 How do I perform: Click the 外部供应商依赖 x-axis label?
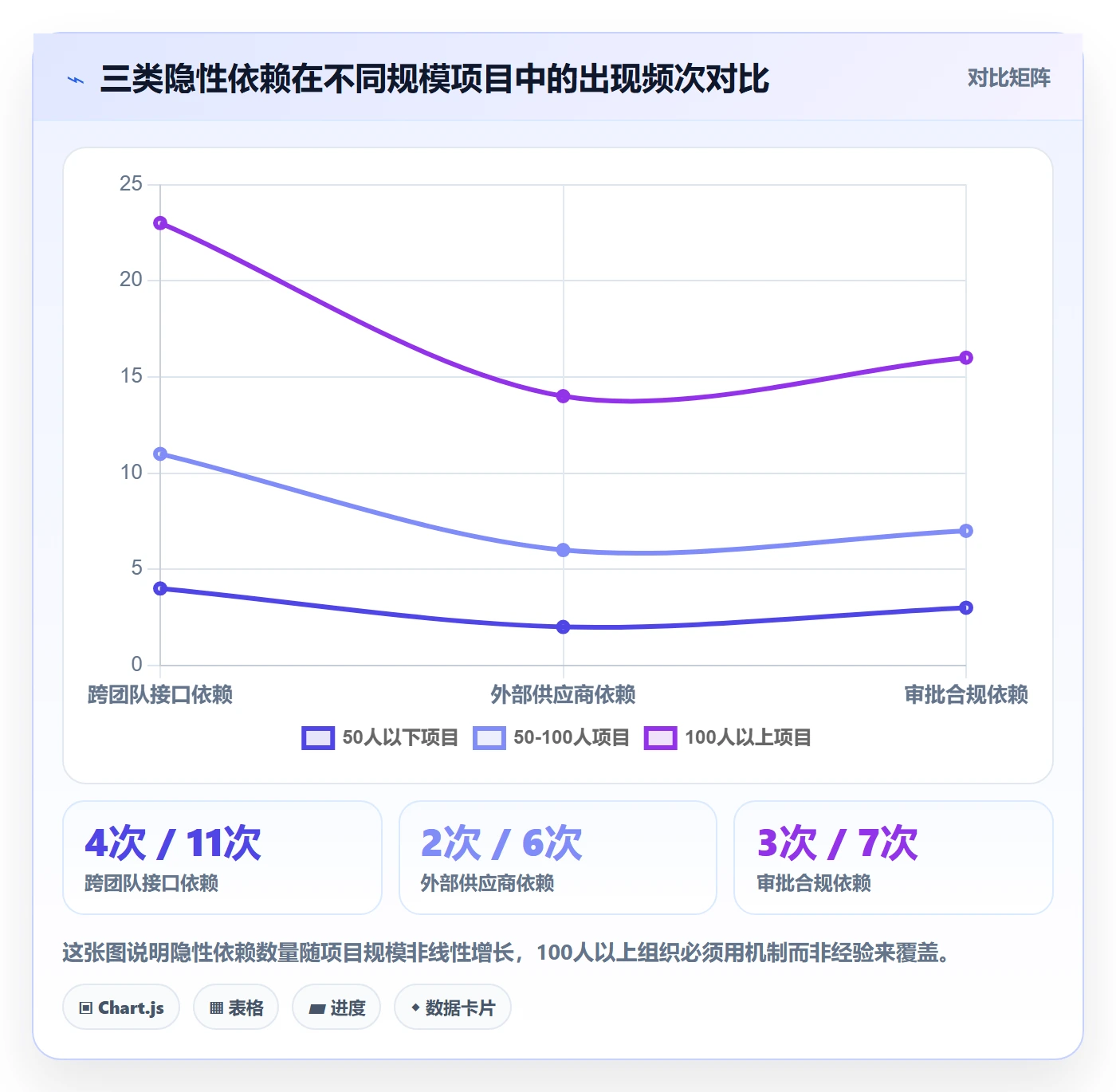[x=564, y=695]
